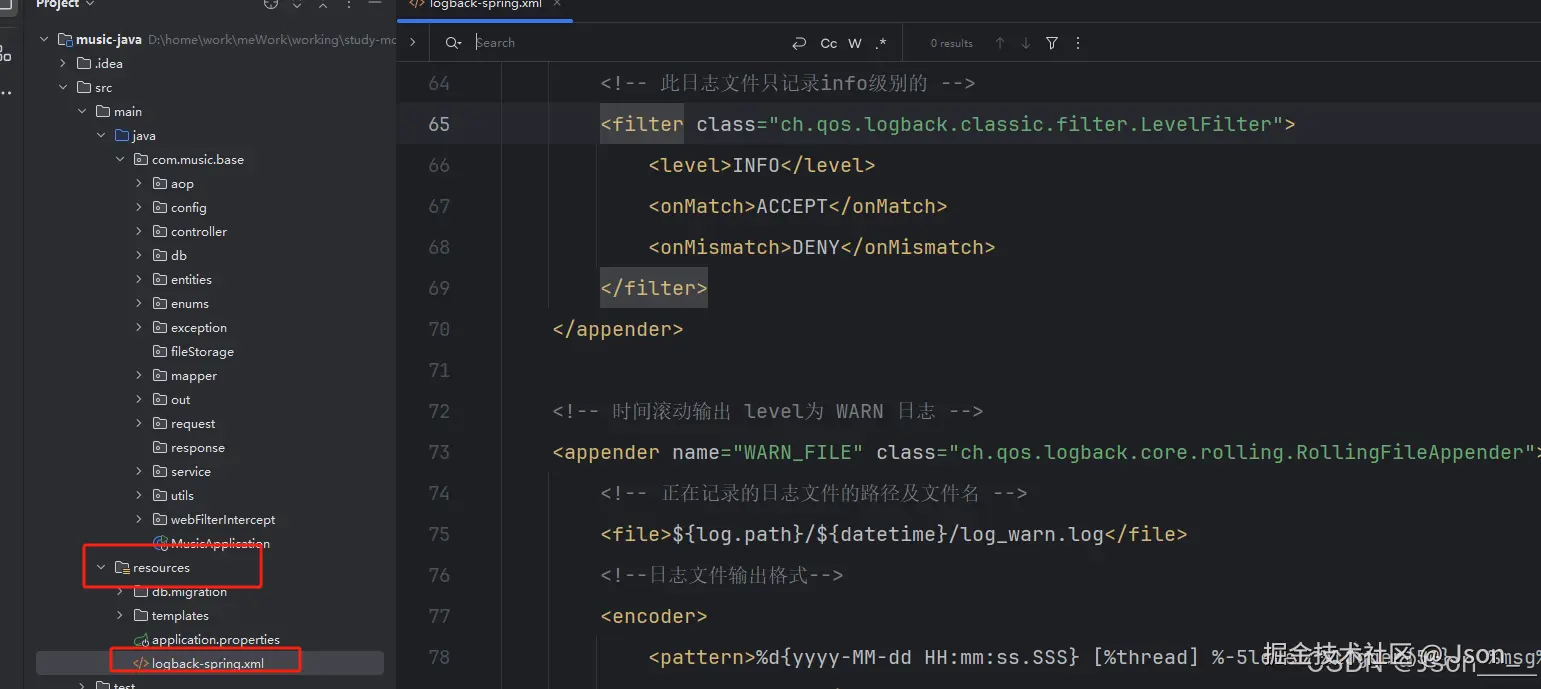Image resolution: width=1541 pixels, height=689 pixels.
Task: Open logback-spring.xml in project tree
Action: point(207,664)
